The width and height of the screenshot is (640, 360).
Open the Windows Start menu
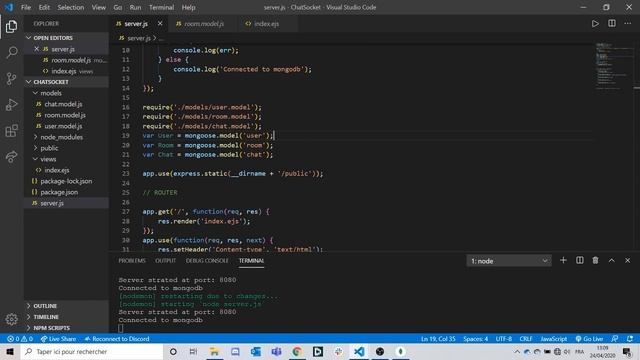[x=10, y=351]
